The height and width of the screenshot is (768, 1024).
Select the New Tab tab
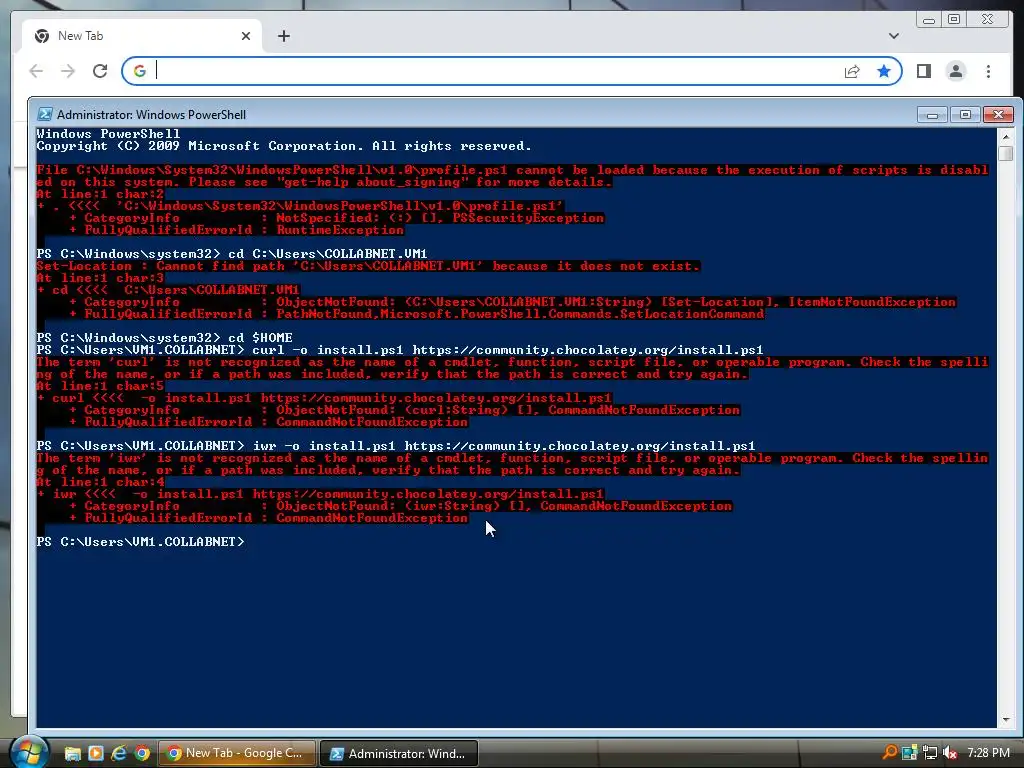pyautogui.click(x=140, y=36)
